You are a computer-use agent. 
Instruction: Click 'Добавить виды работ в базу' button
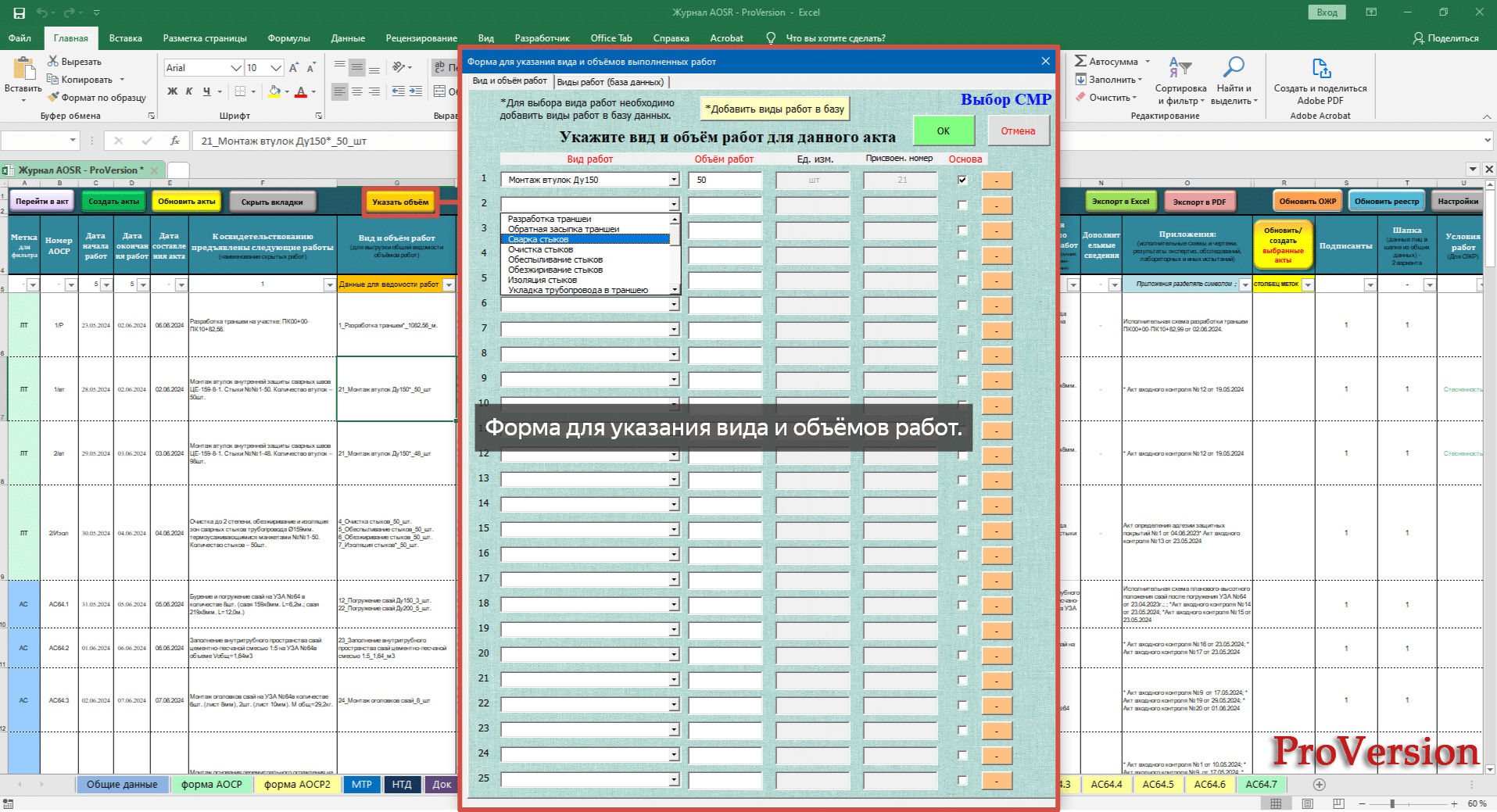point(774,109)
